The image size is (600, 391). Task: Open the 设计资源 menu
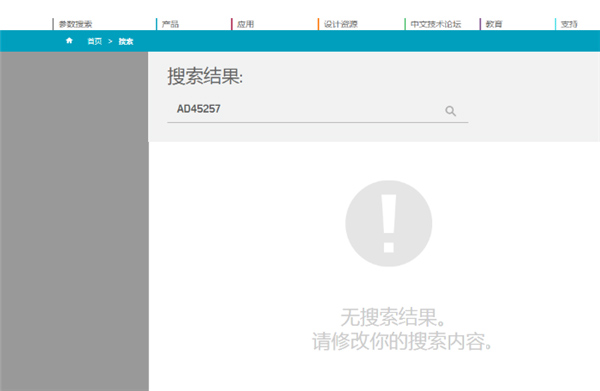point(341,24)
